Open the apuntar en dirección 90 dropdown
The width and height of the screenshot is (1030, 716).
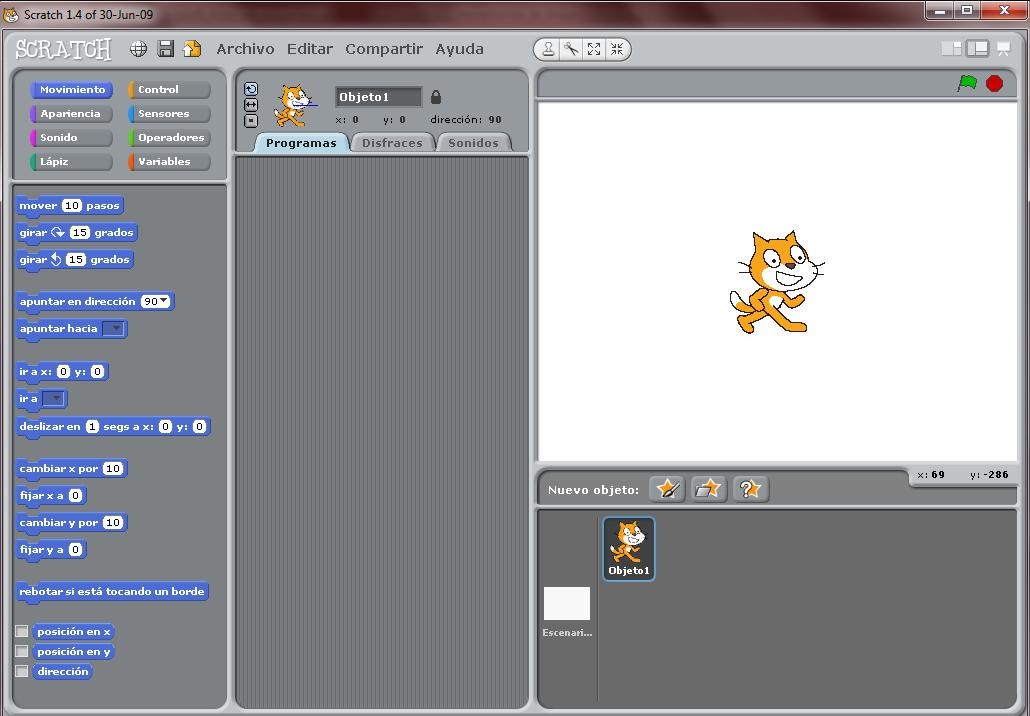click(x=164, y=301)
